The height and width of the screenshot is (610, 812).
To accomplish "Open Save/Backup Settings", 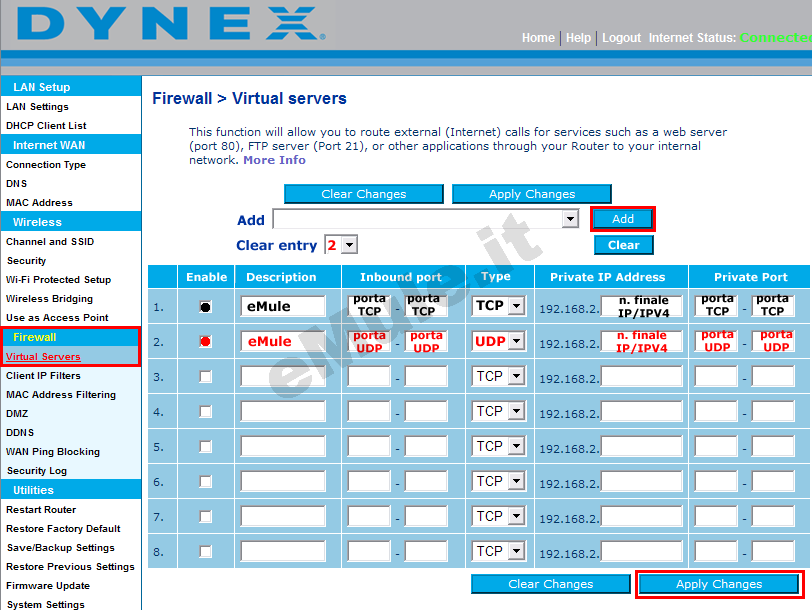I will click(x=61, y=548).
